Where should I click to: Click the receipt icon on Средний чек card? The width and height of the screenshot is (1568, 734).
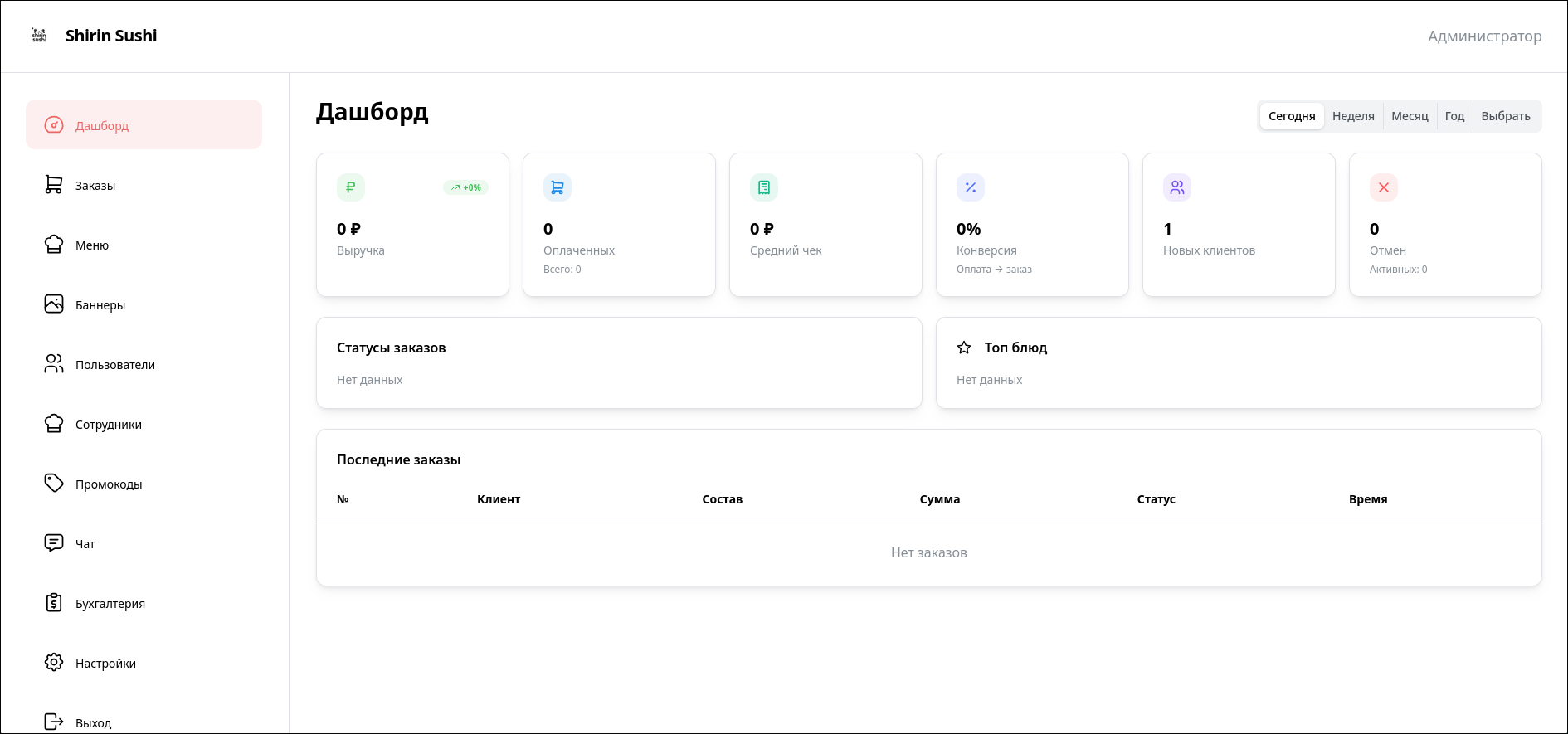(764, 187)
